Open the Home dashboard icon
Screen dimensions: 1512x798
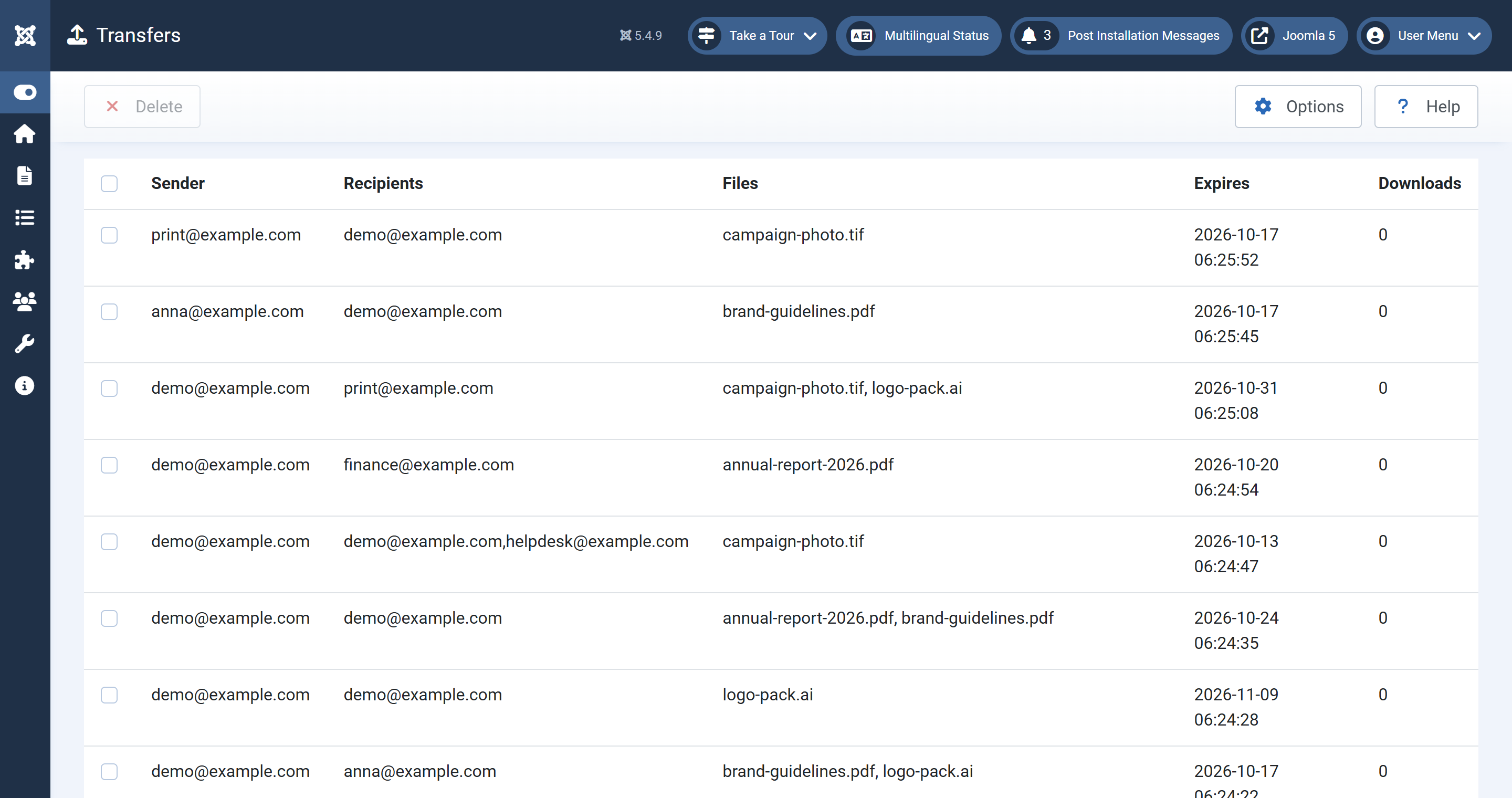(25, 134)
